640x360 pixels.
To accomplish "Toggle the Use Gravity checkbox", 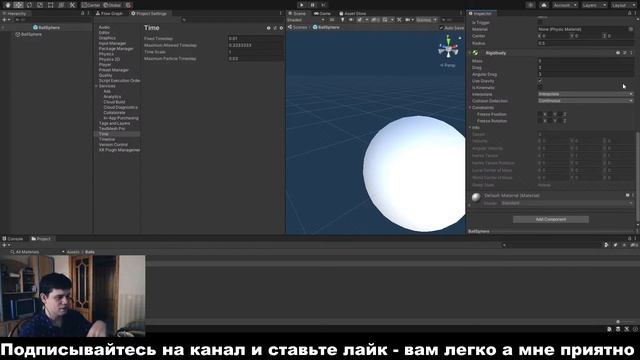I will [540, 81].
